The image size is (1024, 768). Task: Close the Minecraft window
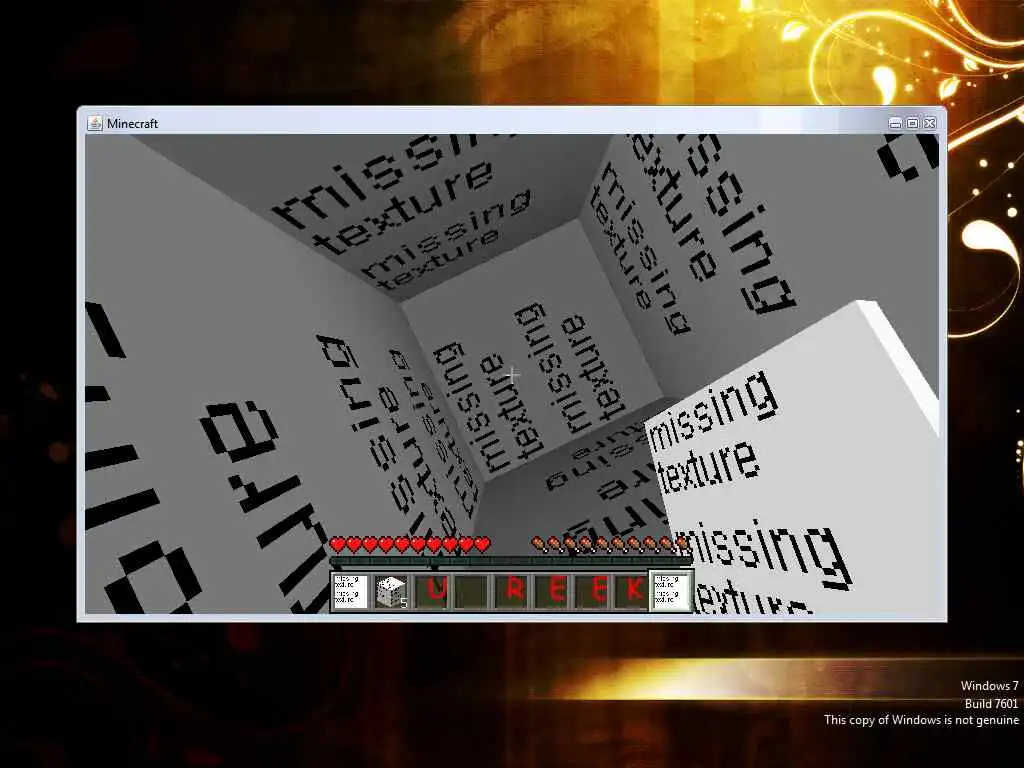[x=930, y=123]
